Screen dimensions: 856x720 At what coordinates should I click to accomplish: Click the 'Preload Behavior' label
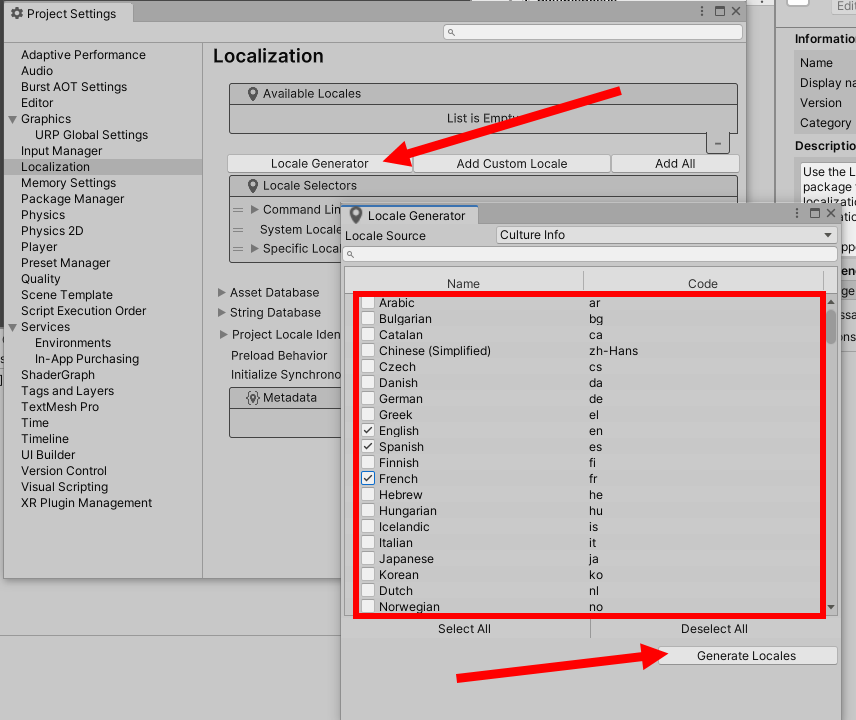(279, 355)
